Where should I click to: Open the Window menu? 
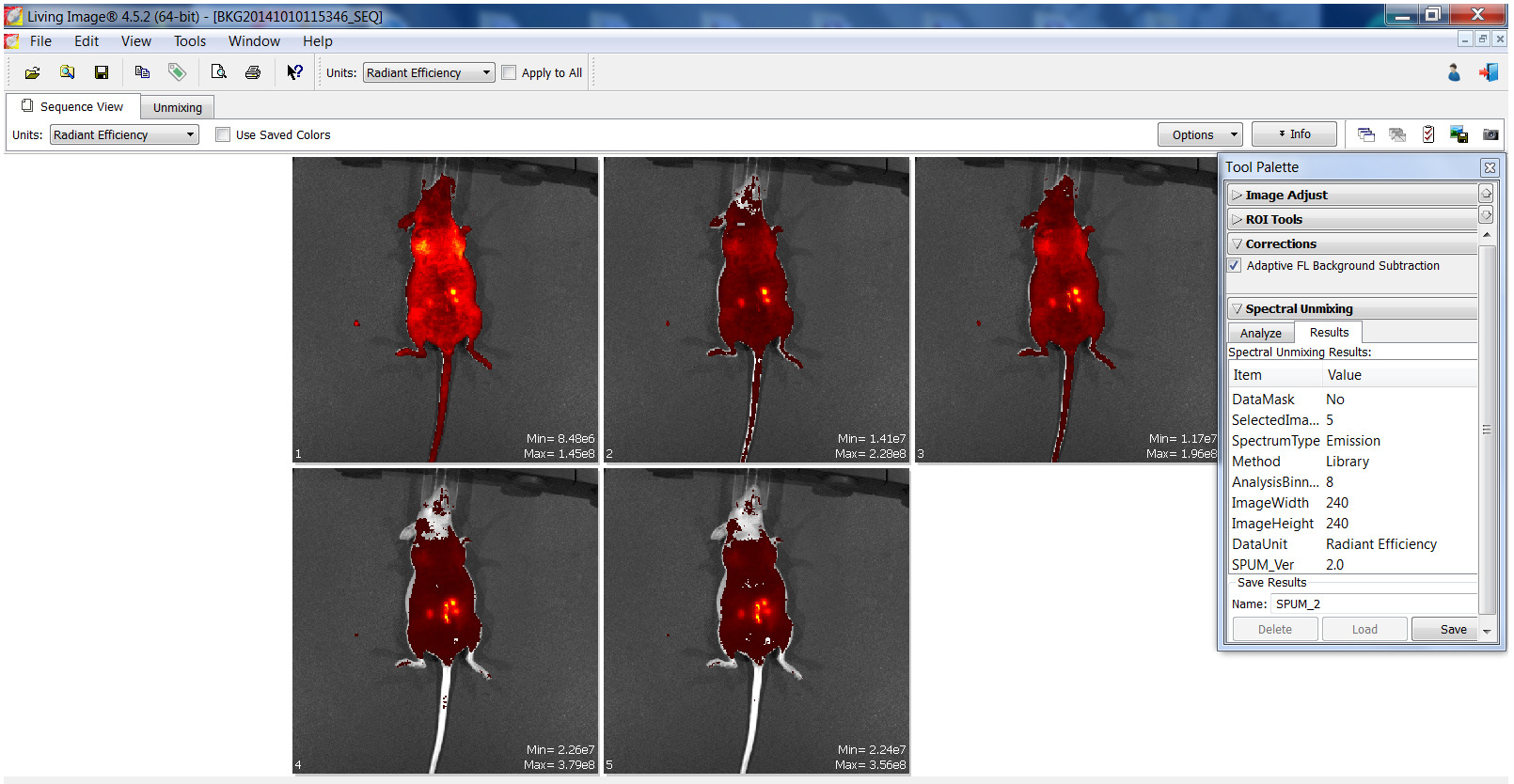(x=254, y=41)
